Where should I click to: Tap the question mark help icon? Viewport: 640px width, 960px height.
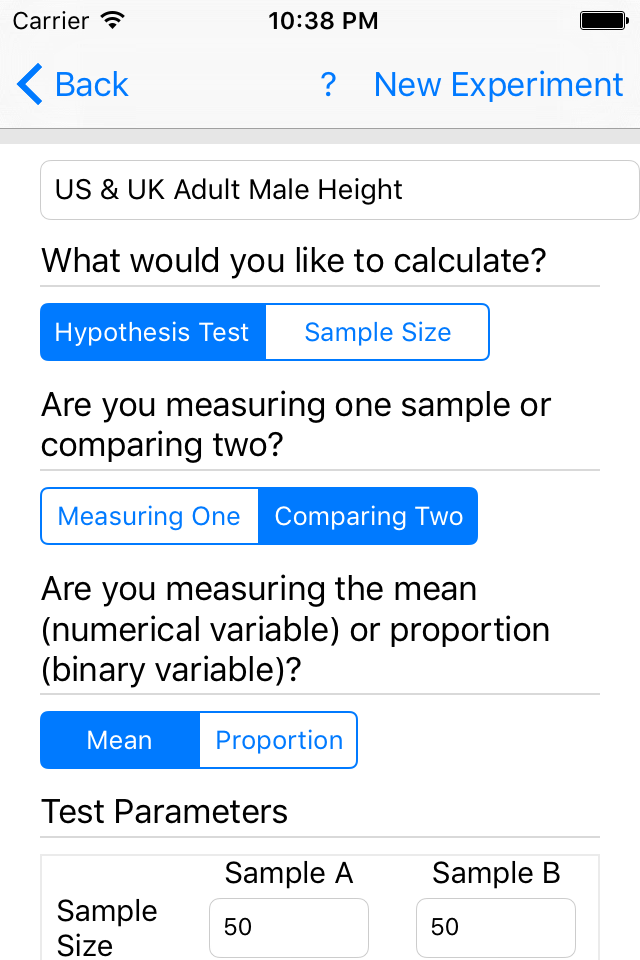pos(328,85)
